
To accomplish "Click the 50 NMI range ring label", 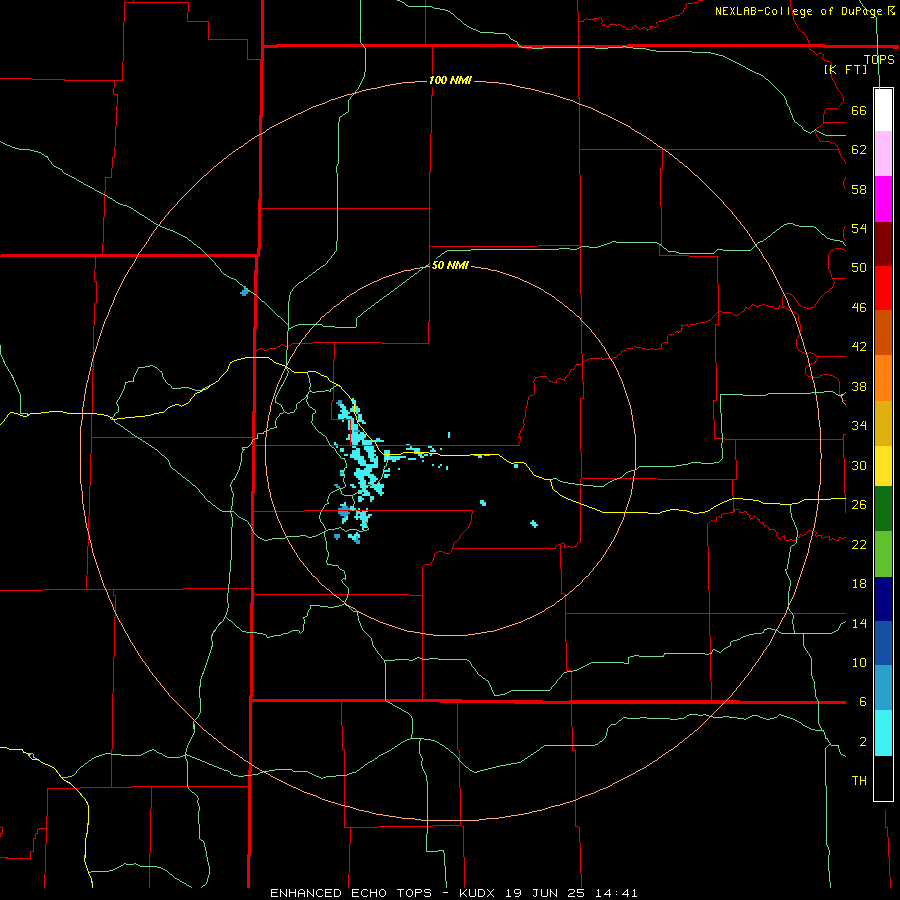I will click(450, 265).
